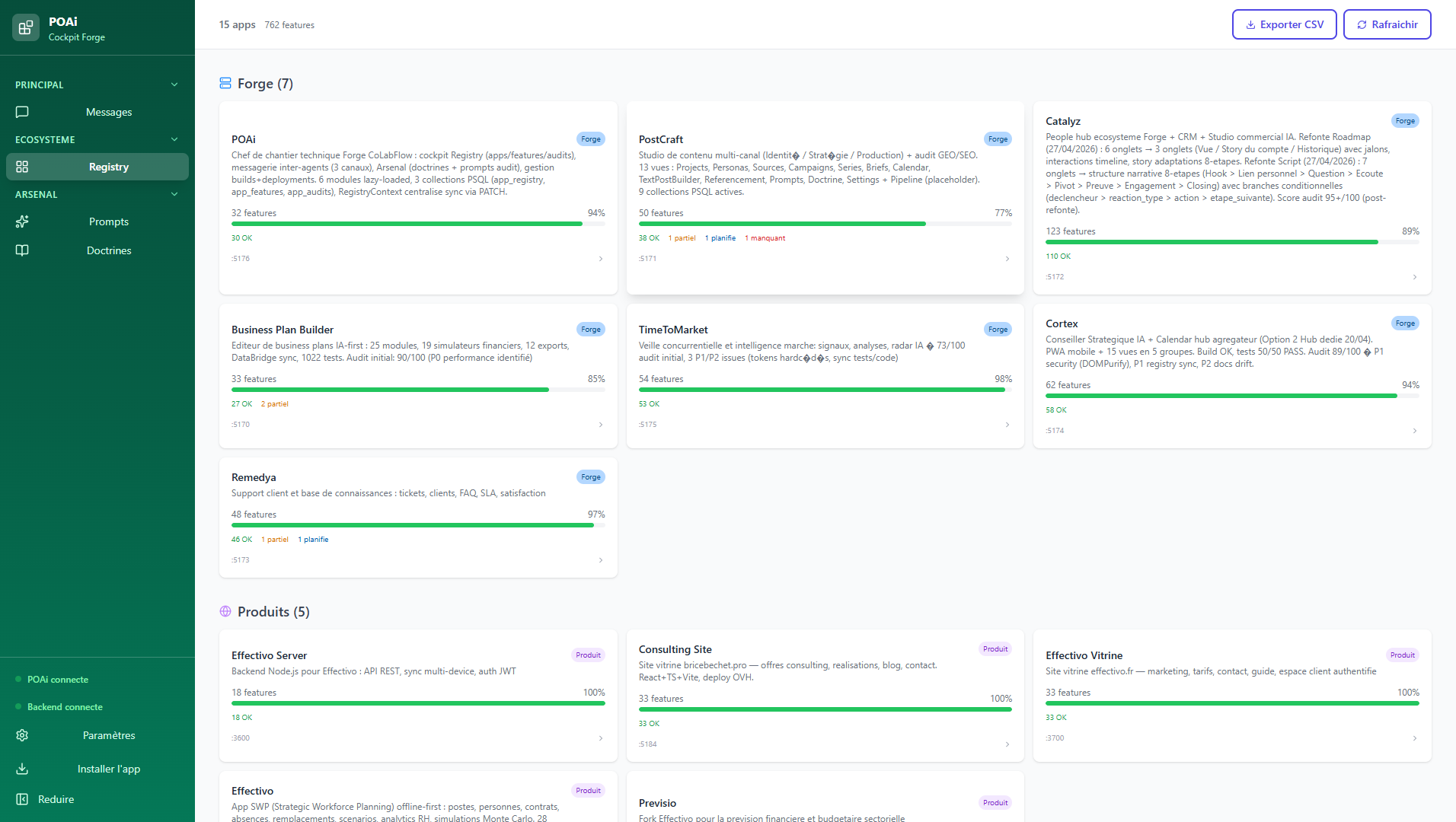
Task: Open Prompts in the sidebar
Action: [x=97, y=221]
